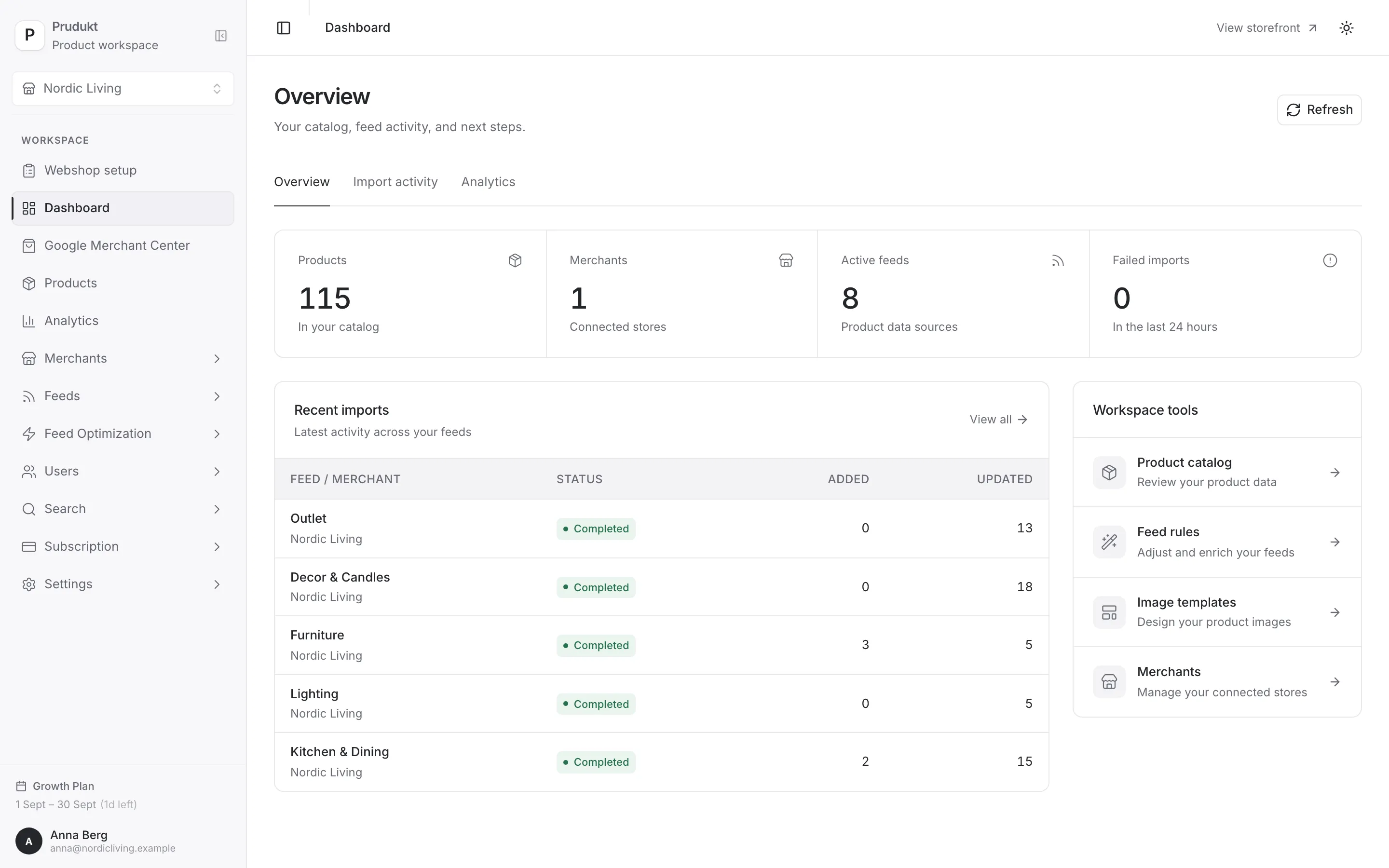This screenshot has width=1389, height=868.
Task: Select the Overview tab
Action: (x=301, y=182)
